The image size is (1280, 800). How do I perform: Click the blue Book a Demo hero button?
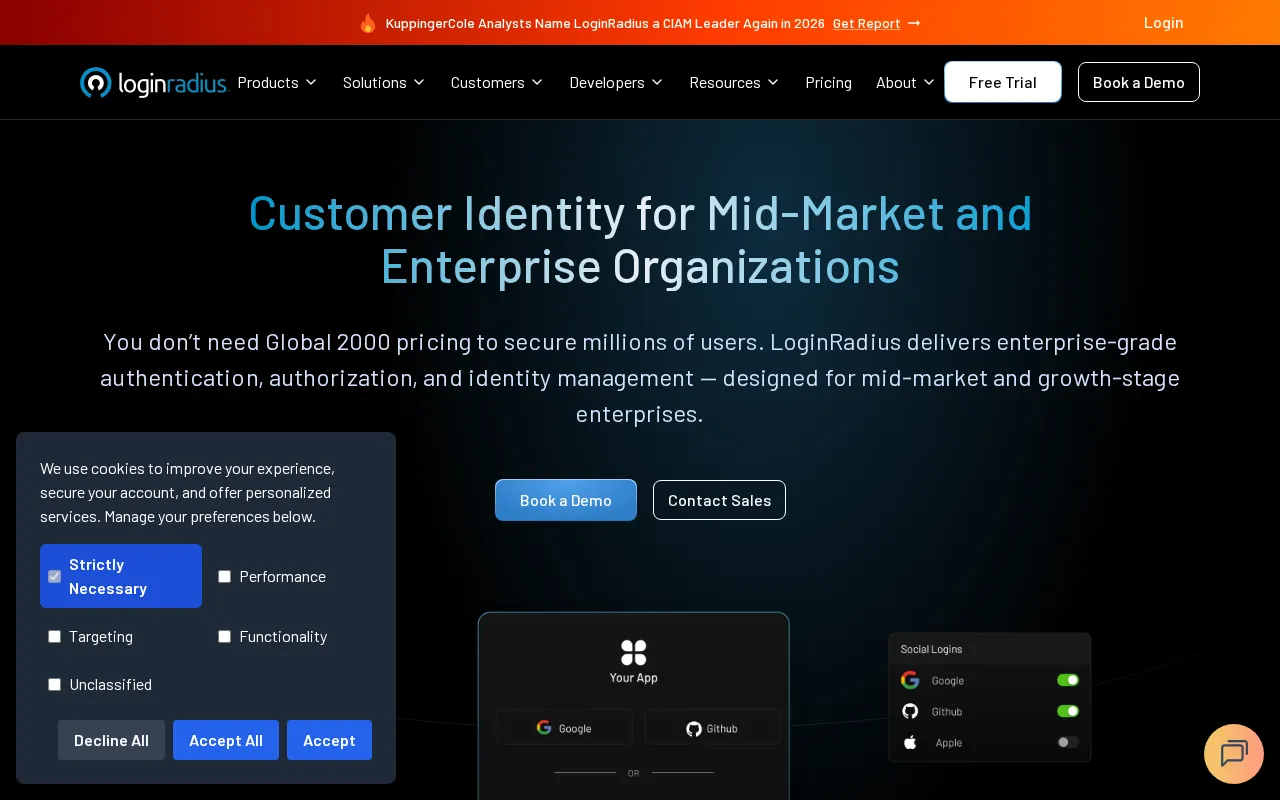566,500
